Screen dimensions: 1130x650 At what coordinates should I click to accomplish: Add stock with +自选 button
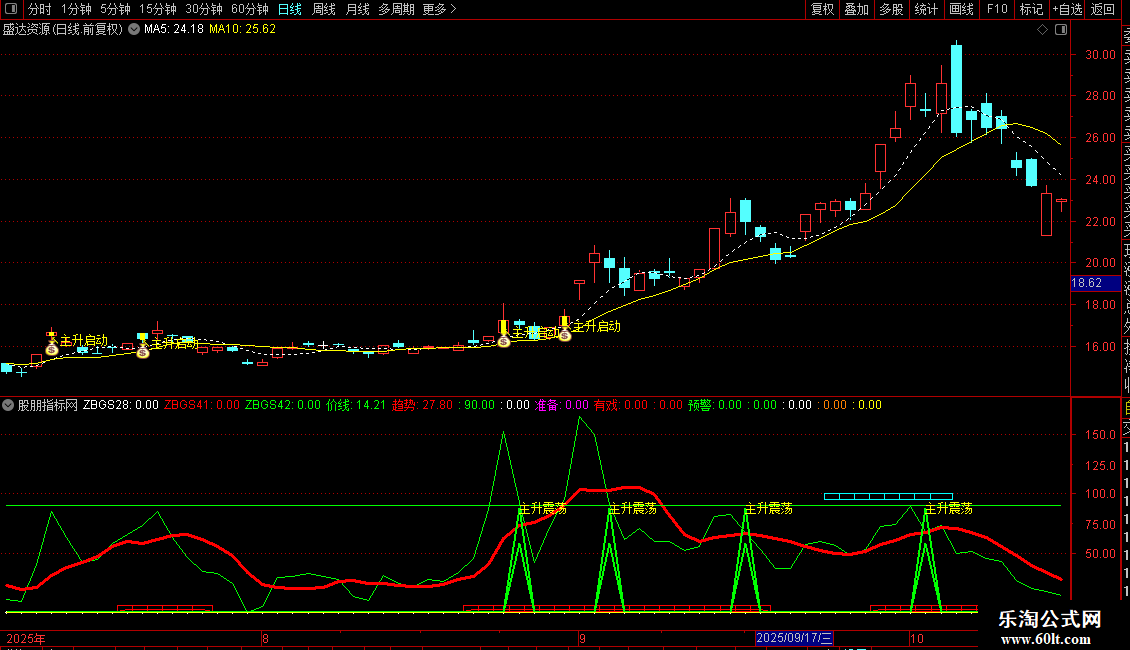click(x=1067, y=9)
